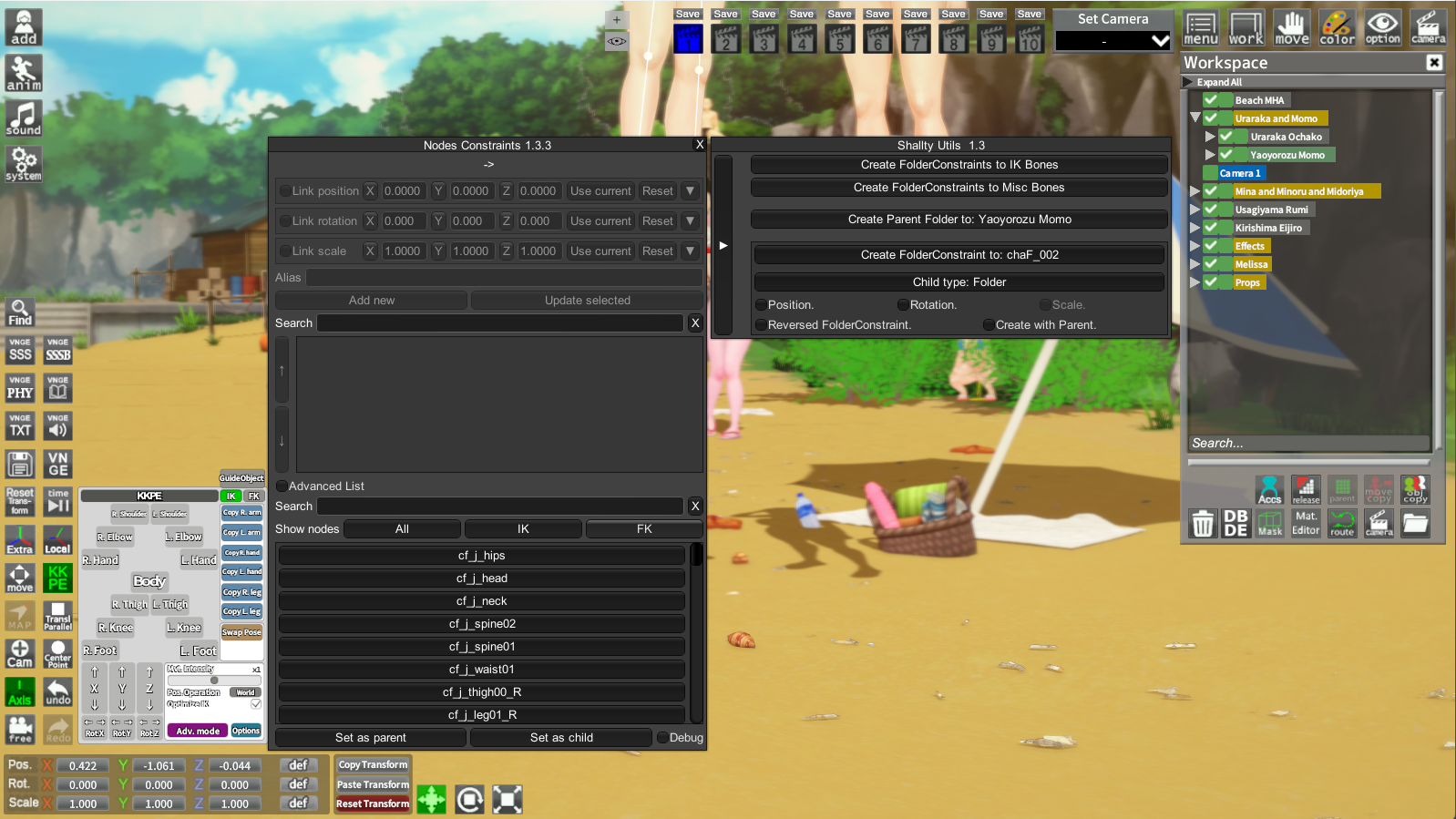1456x819 pixels.
Task: Uncheck the Kirishima Eijiro visibility checkbox
Action: coord(1211,228)
